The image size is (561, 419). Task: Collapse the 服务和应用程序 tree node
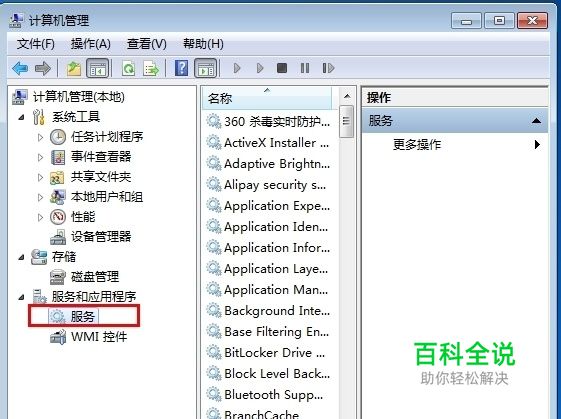coord(21,297)
